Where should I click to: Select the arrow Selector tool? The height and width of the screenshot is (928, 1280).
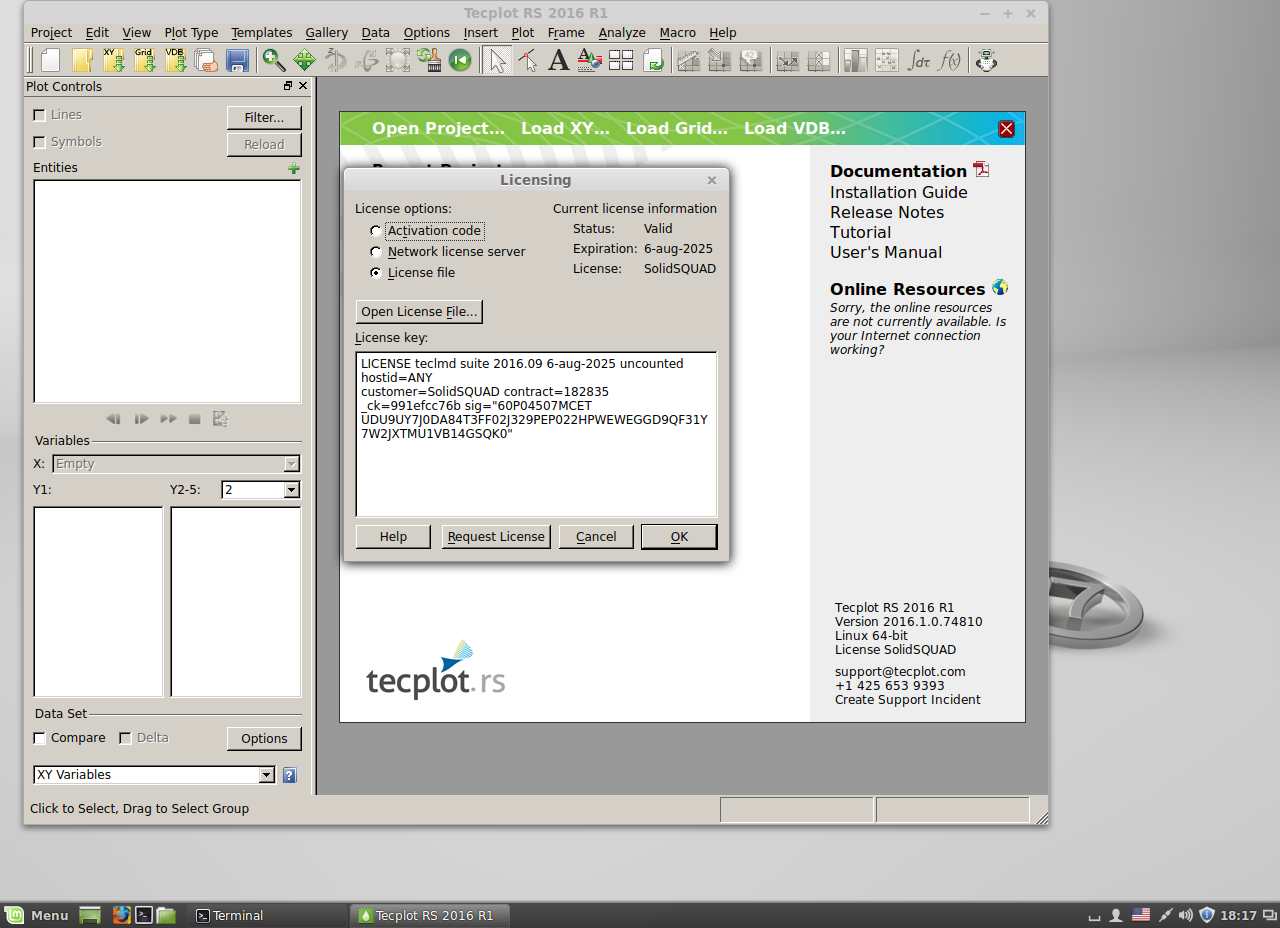tap(496, 60)
